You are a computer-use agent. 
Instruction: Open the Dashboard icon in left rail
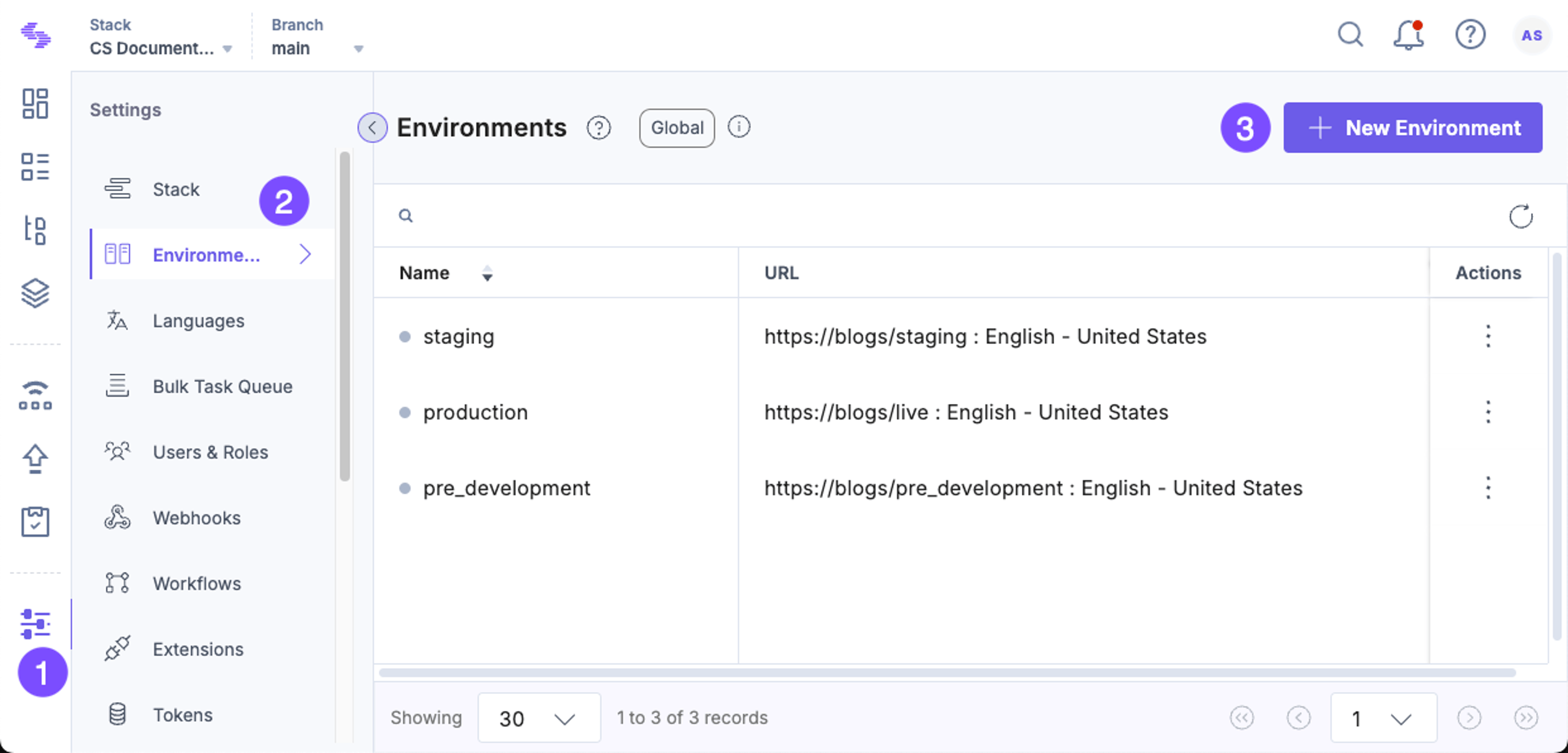tap(35, 103)
